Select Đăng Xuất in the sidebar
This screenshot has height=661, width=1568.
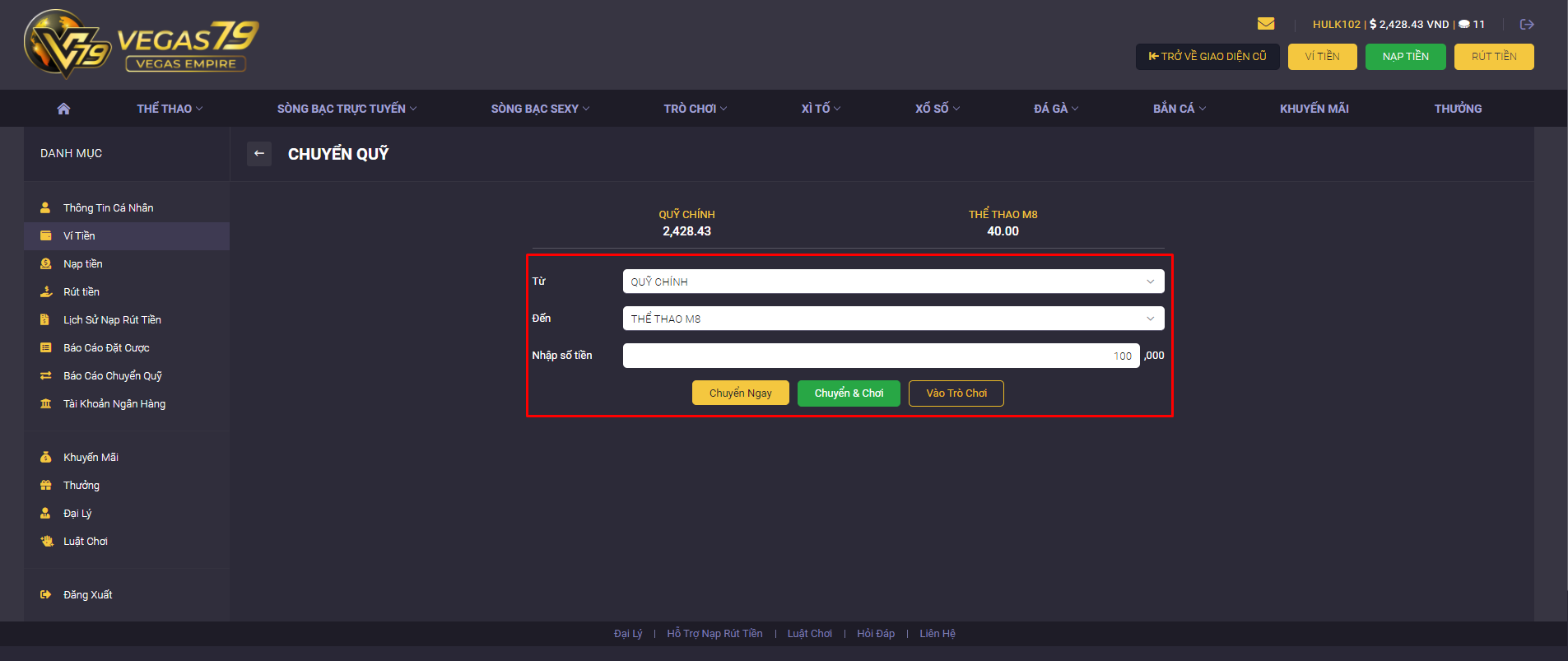[87, 594]
